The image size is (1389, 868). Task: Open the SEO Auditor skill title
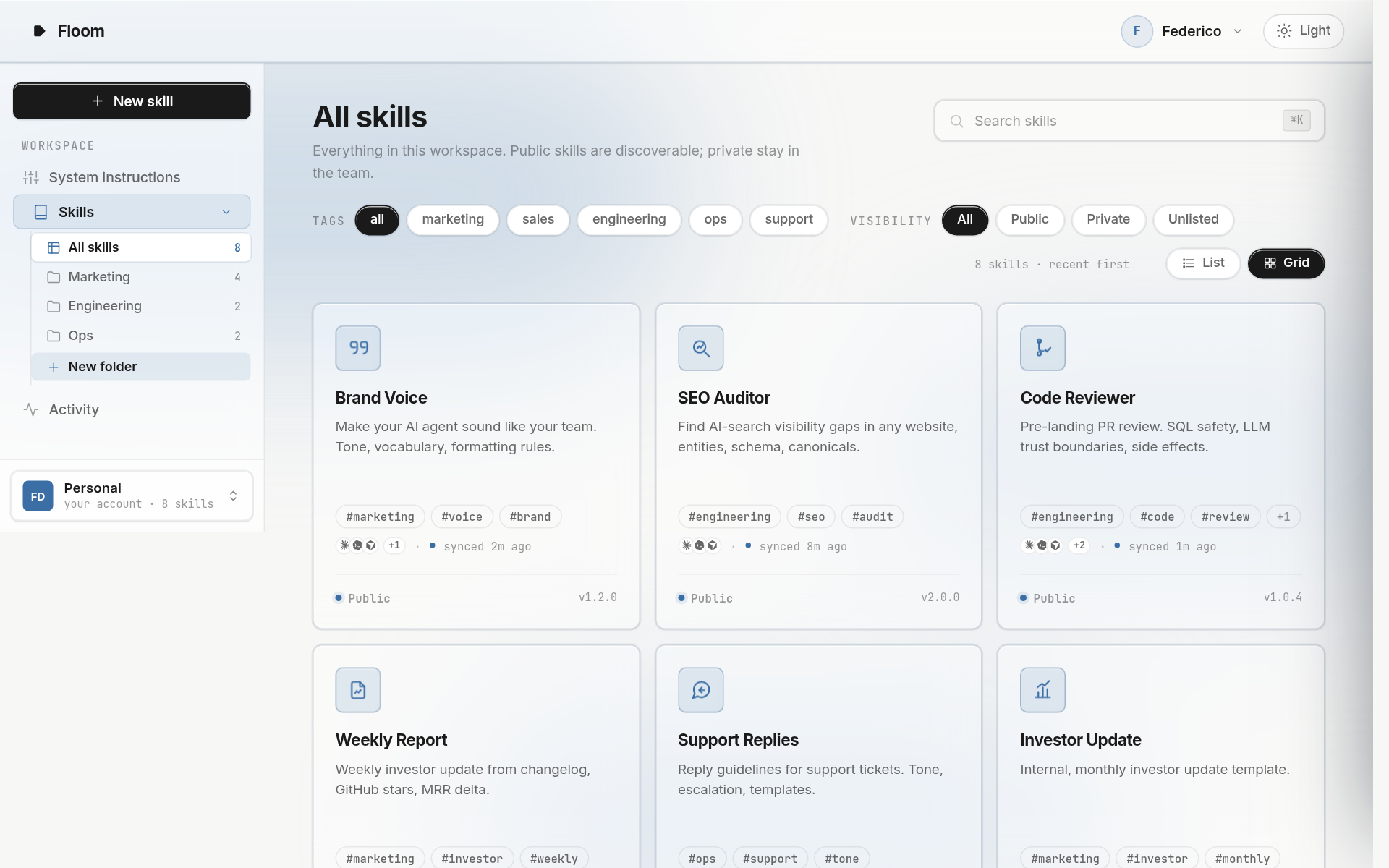click(x=723, y=398)
